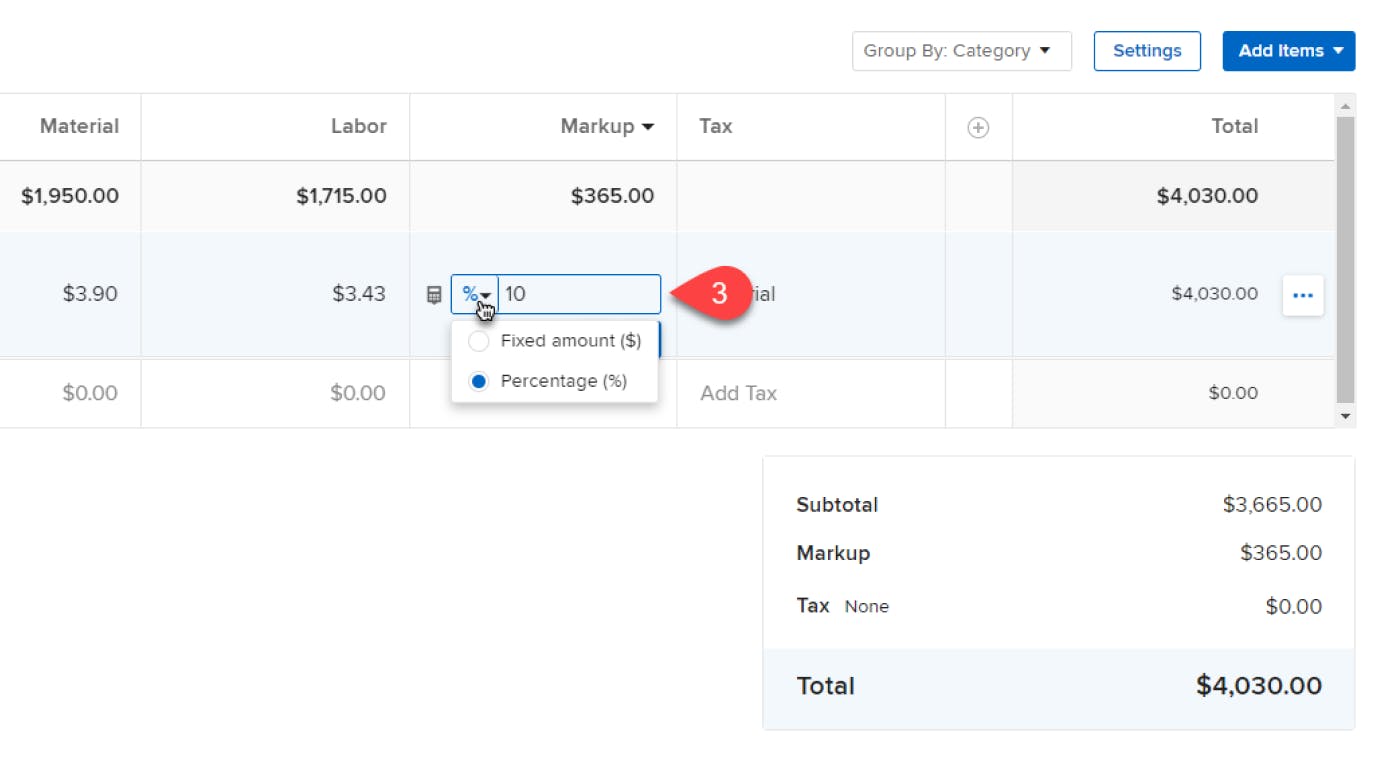Open the Group By: Category dropdown
1380x760 pixels.
click(961, 51)
